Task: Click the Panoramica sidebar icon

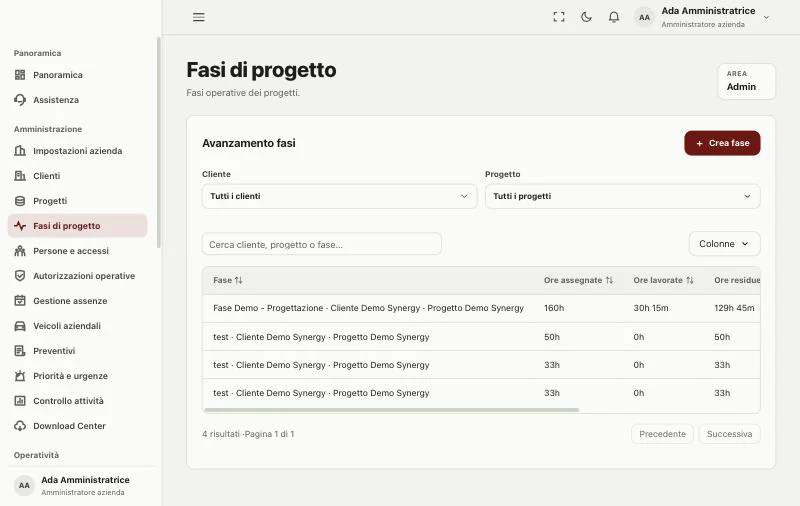Action: (20, 75)
